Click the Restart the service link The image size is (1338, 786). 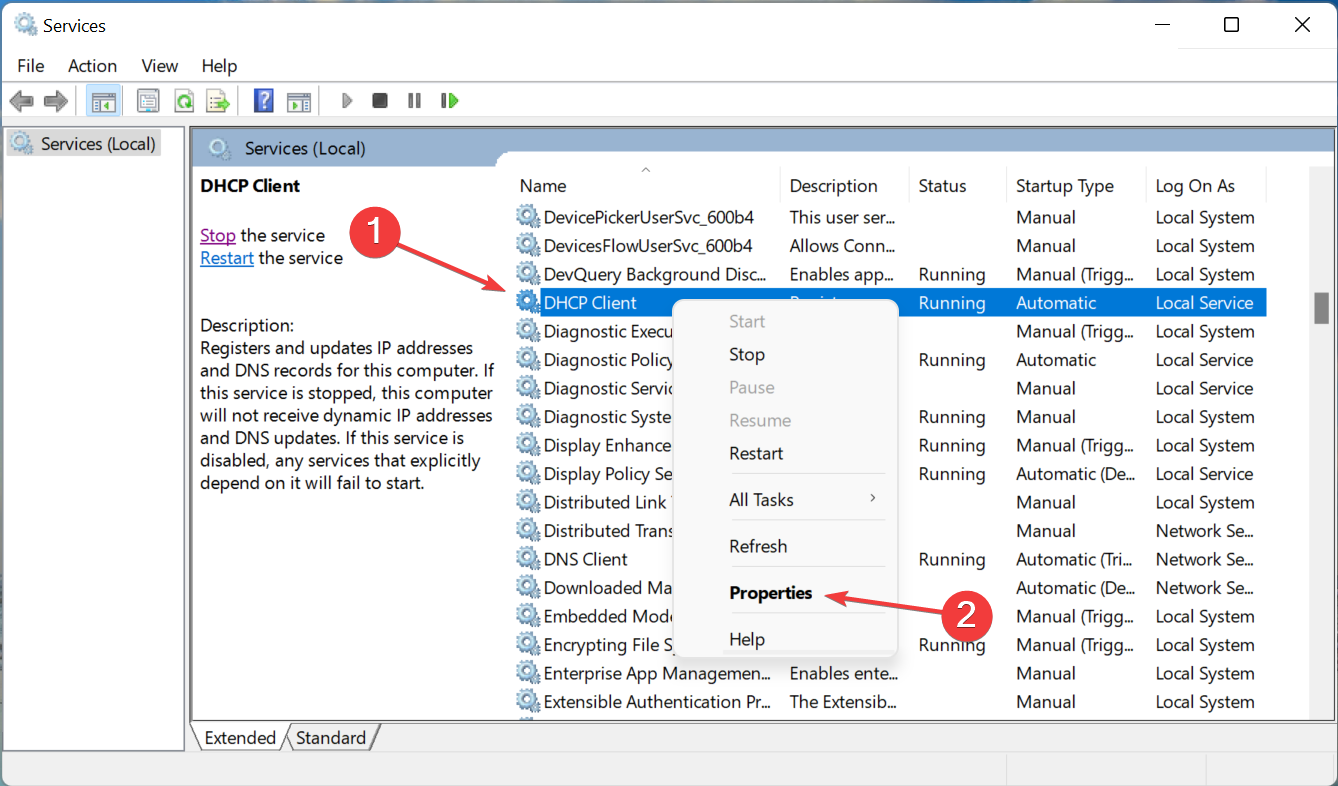click(227, 258)
